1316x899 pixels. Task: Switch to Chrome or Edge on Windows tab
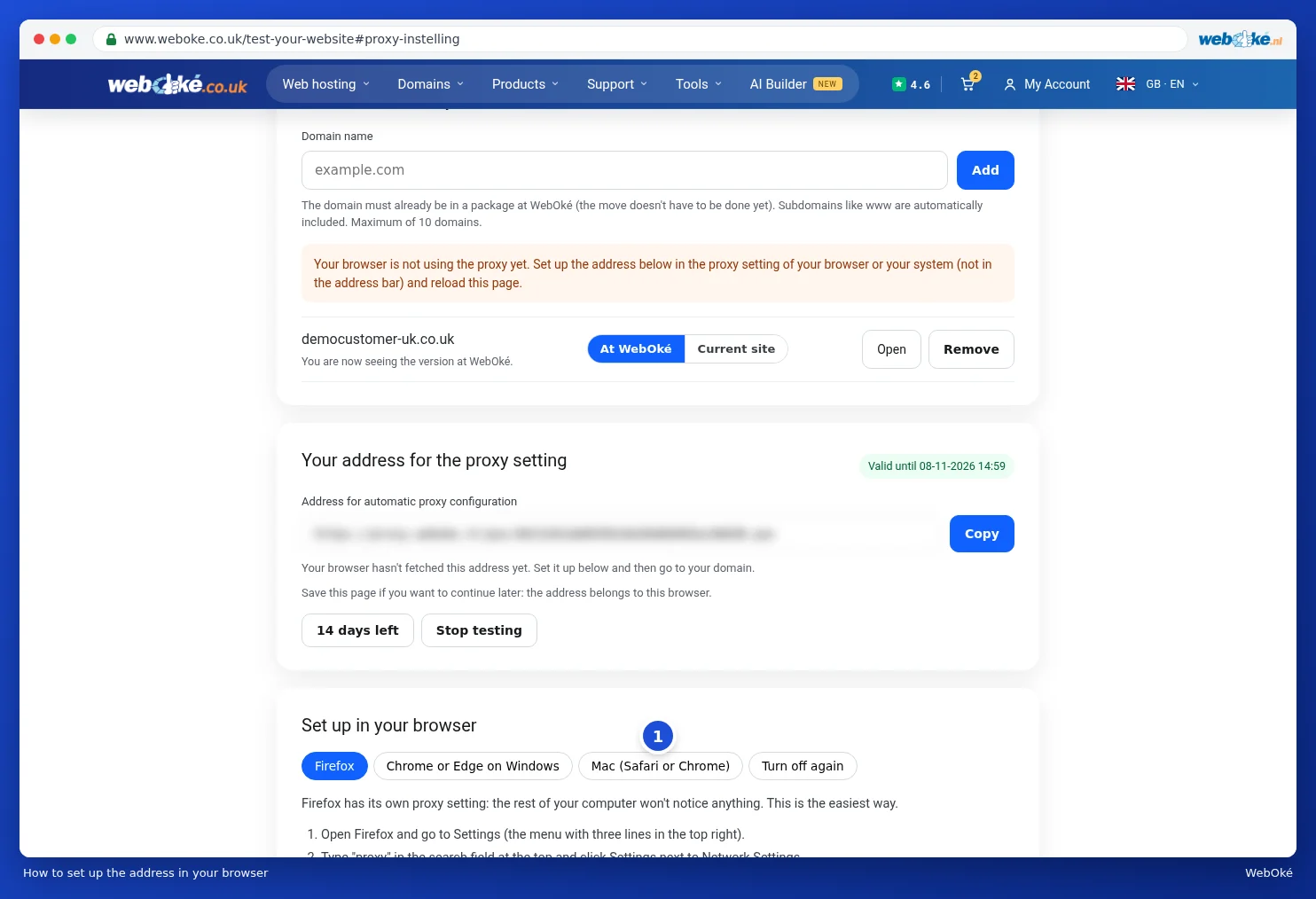click(473, 766)
